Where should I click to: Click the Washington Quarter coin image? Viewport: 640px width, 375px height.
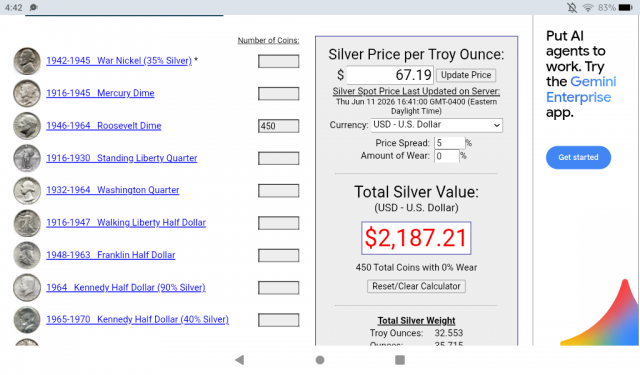[x=27, y=191]
